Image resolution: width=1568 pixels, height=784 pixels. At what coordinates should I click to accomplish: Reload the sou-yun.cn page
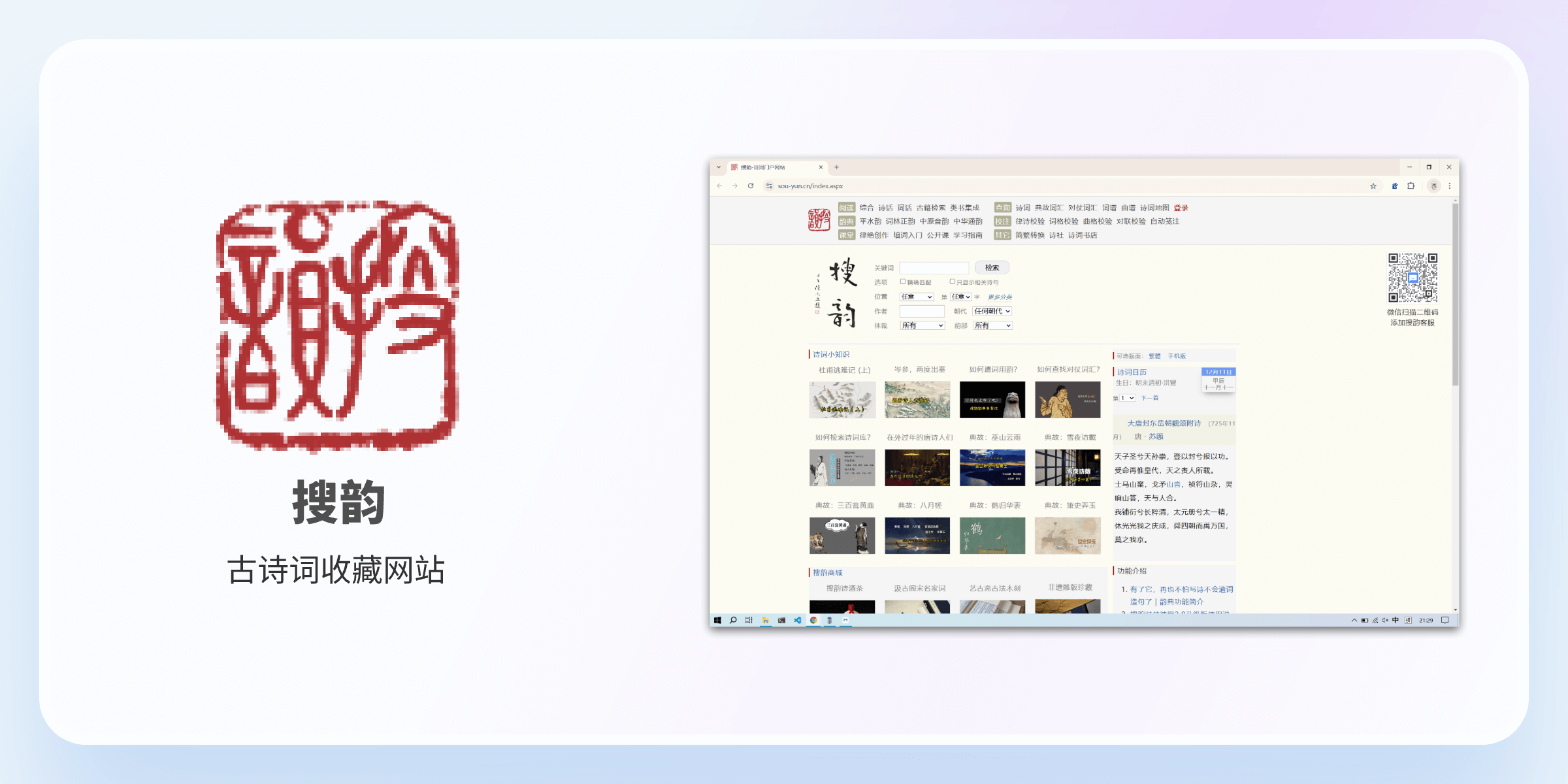[x=751, y=186]
